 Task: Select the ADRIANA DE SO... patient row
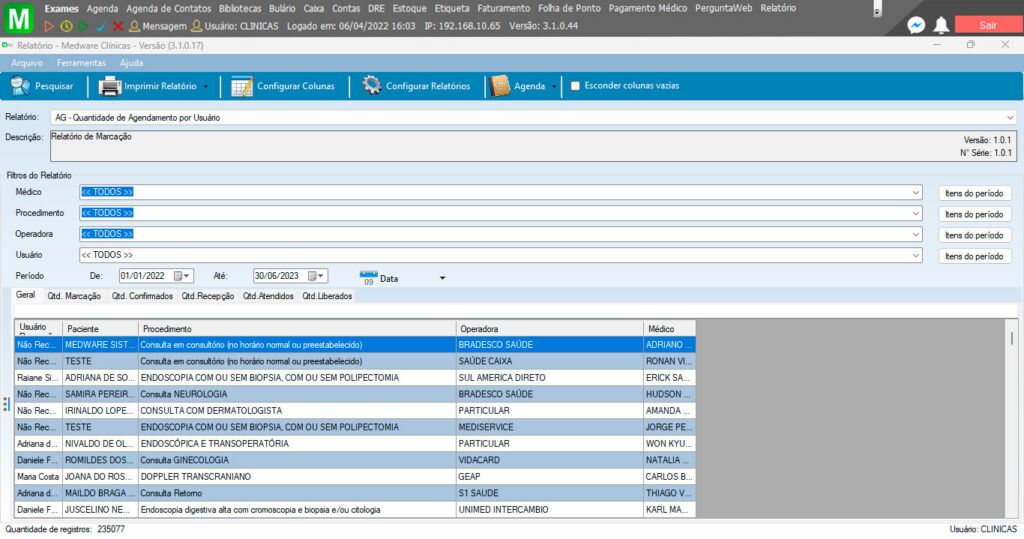[100, 378]
